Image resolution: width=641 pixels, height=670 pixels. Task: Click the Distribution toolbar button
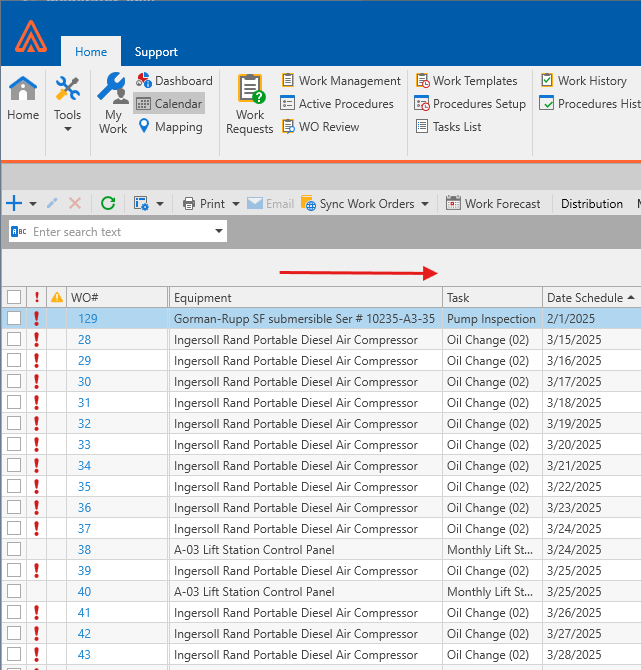pyautogui.click(x=591, y=204)
